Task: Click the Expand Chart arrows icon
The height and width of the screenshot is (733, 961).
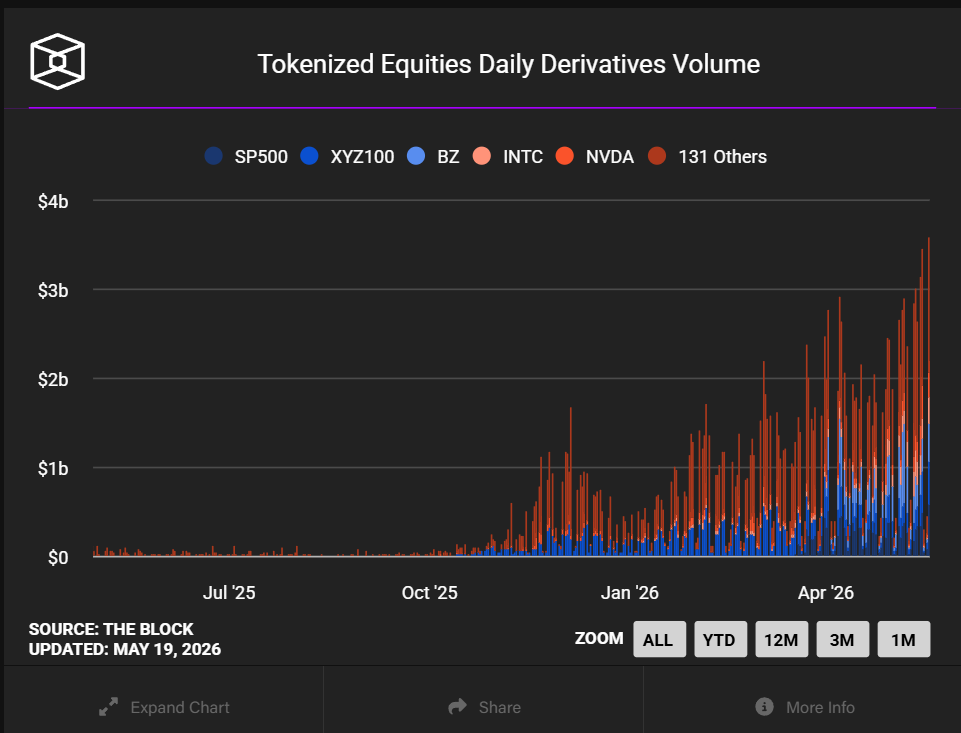Action: coord(108,707)
